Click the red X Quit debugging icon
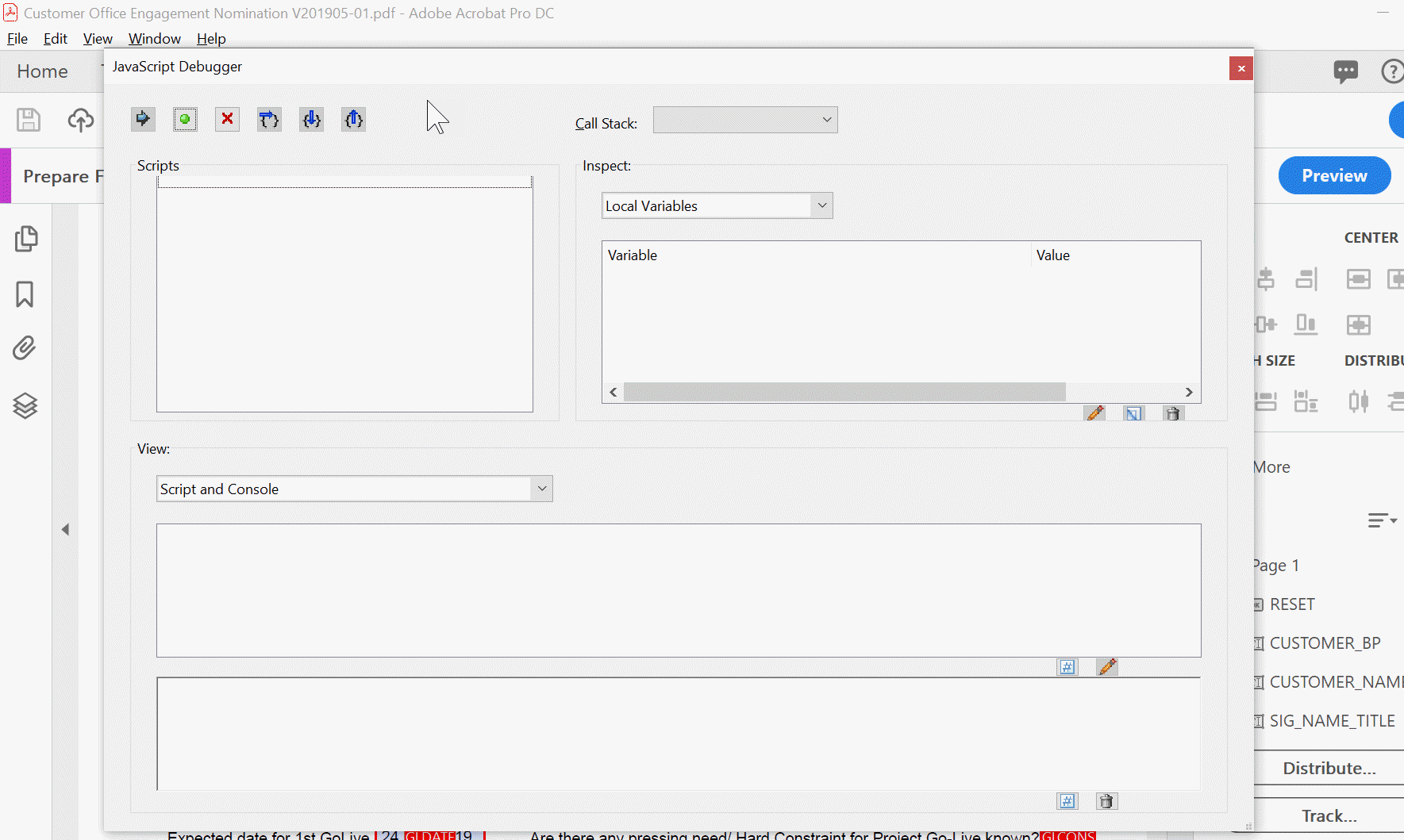Viewport: 1404px width, 840px height. 227,119
